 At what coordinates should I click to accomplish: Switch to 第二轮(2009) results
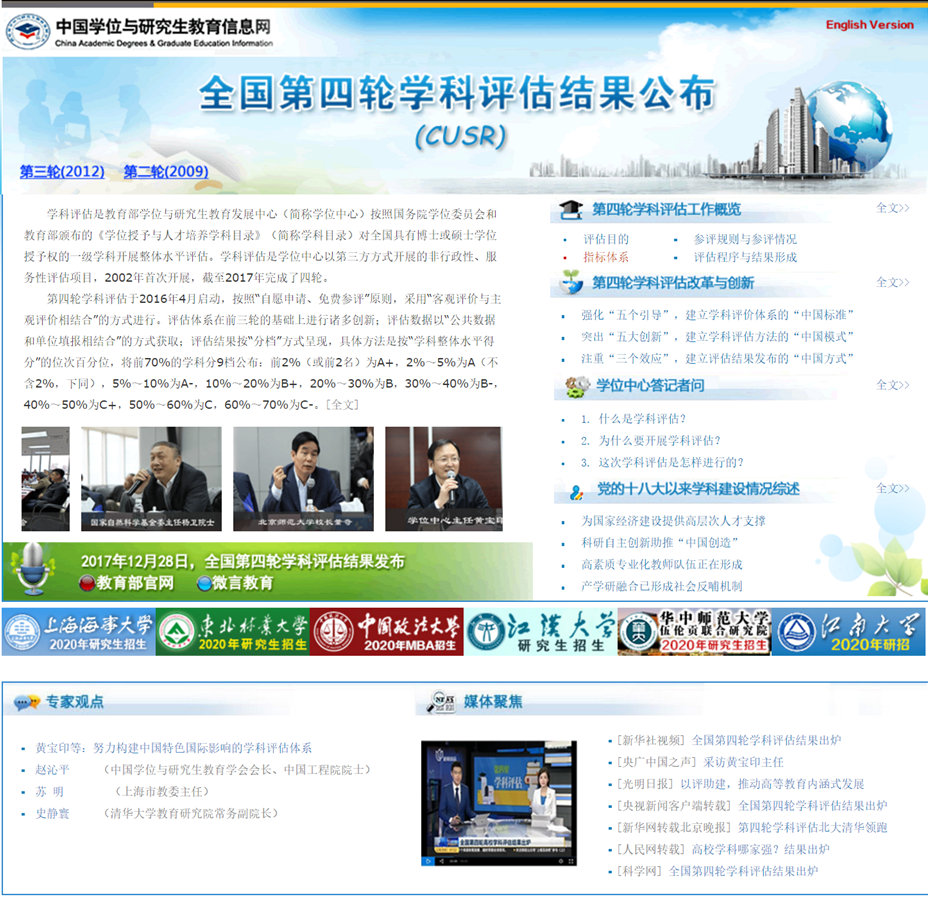(x=166, y=172)
